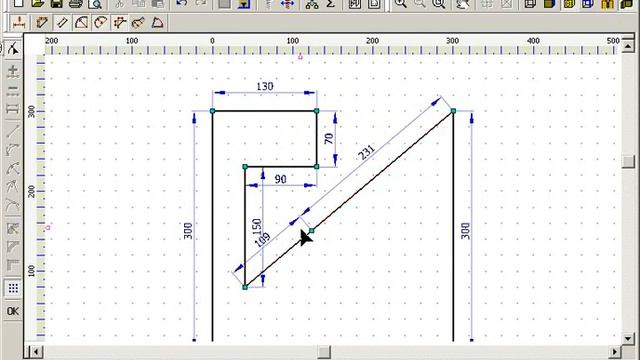
Task: Click the pink triangle marker on top ruler
Action: 300,57
